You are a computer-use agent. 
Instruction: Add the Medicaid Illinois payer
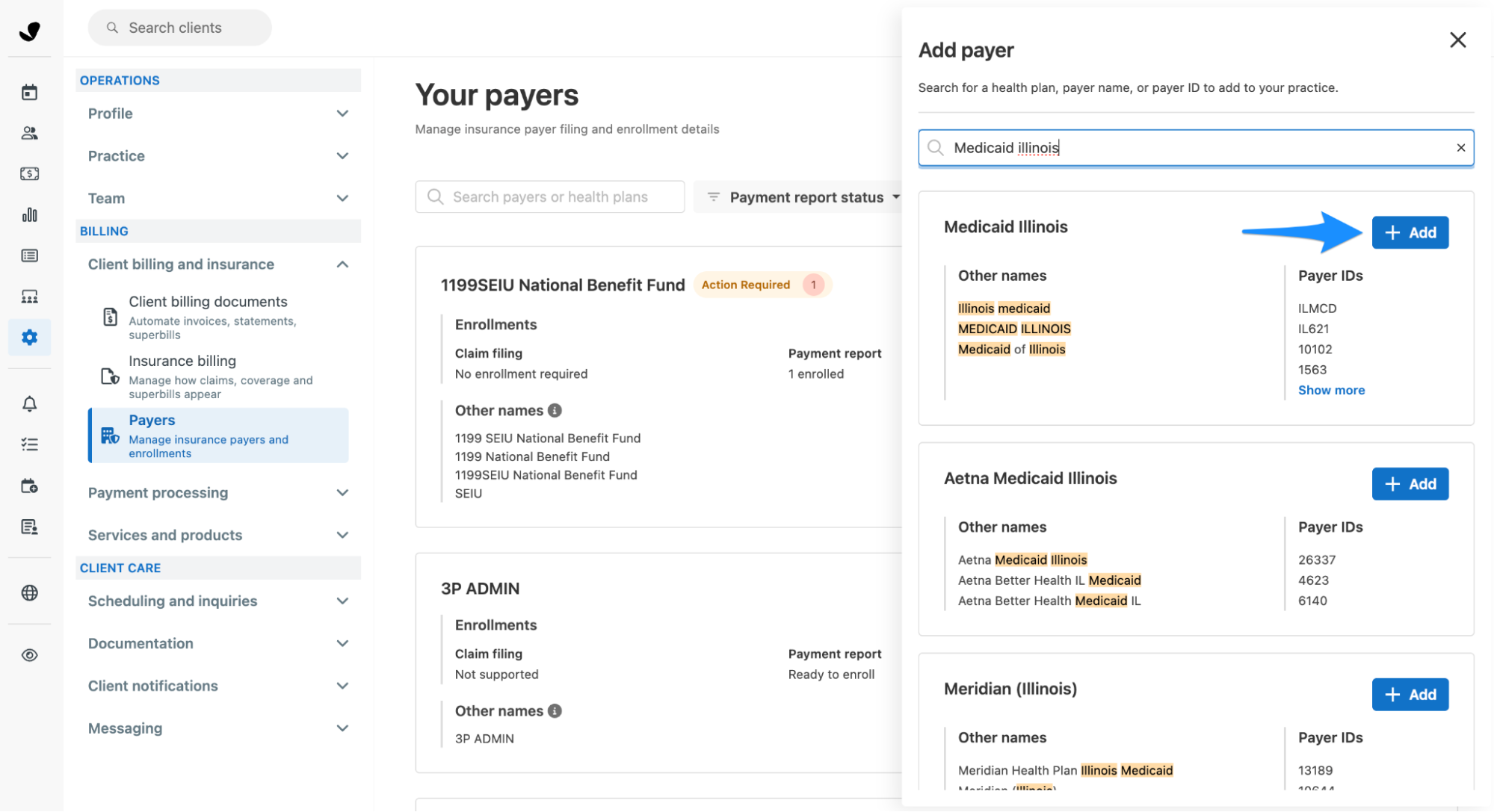click(x=1410, y=232)
